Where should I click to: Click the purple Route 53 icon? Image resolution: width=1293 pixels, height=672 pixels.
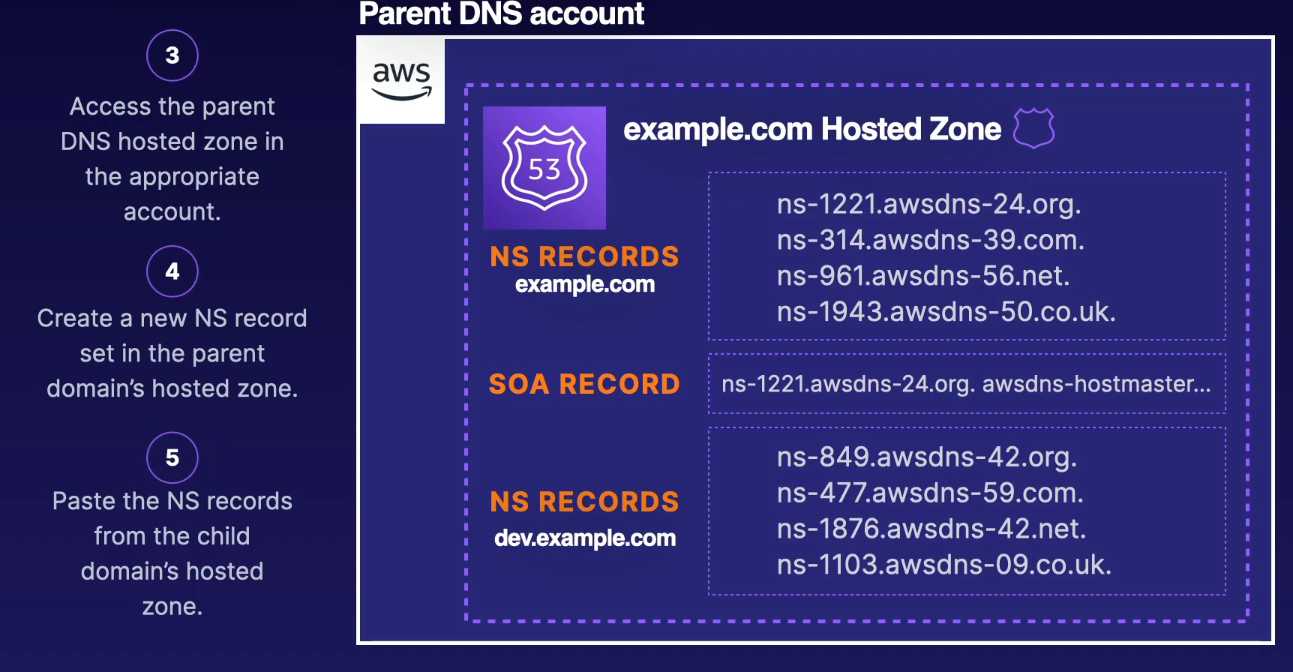[x=544, y=168]
